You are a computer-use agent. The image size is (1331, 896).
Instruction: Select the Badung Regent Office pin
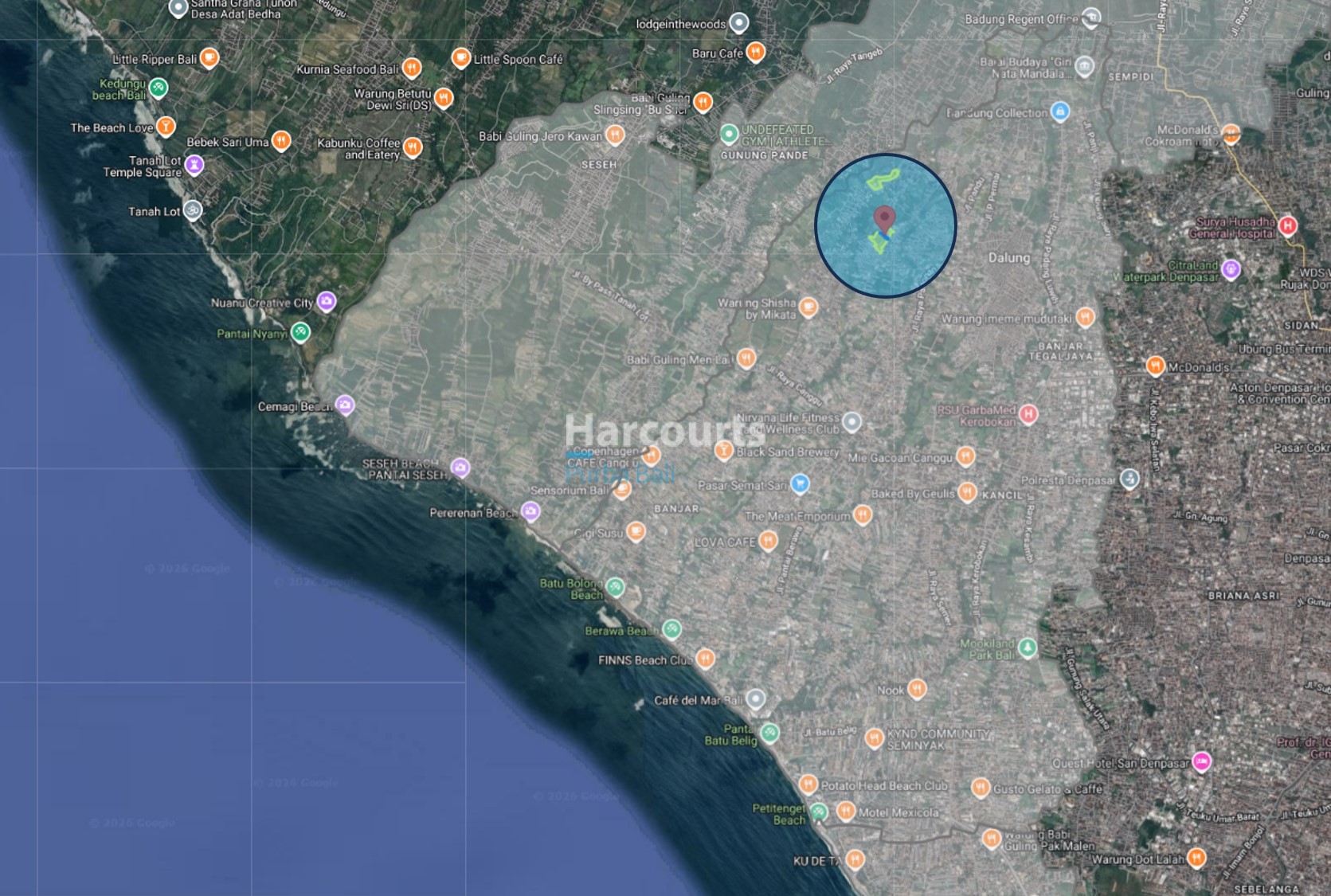click(x=1091, y=17)
